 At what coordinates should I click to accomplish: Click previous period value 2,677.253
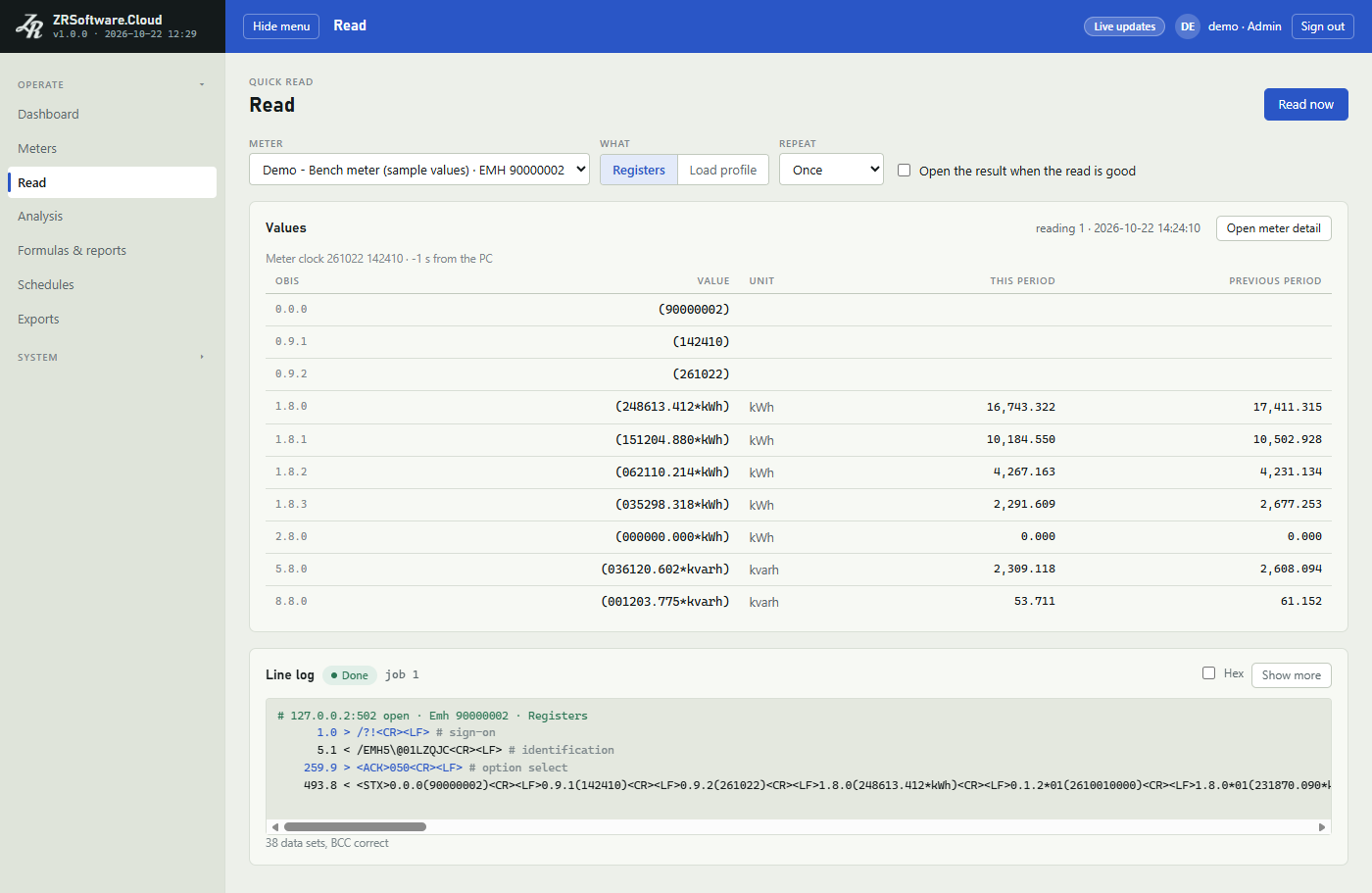tap(1291, 505)
